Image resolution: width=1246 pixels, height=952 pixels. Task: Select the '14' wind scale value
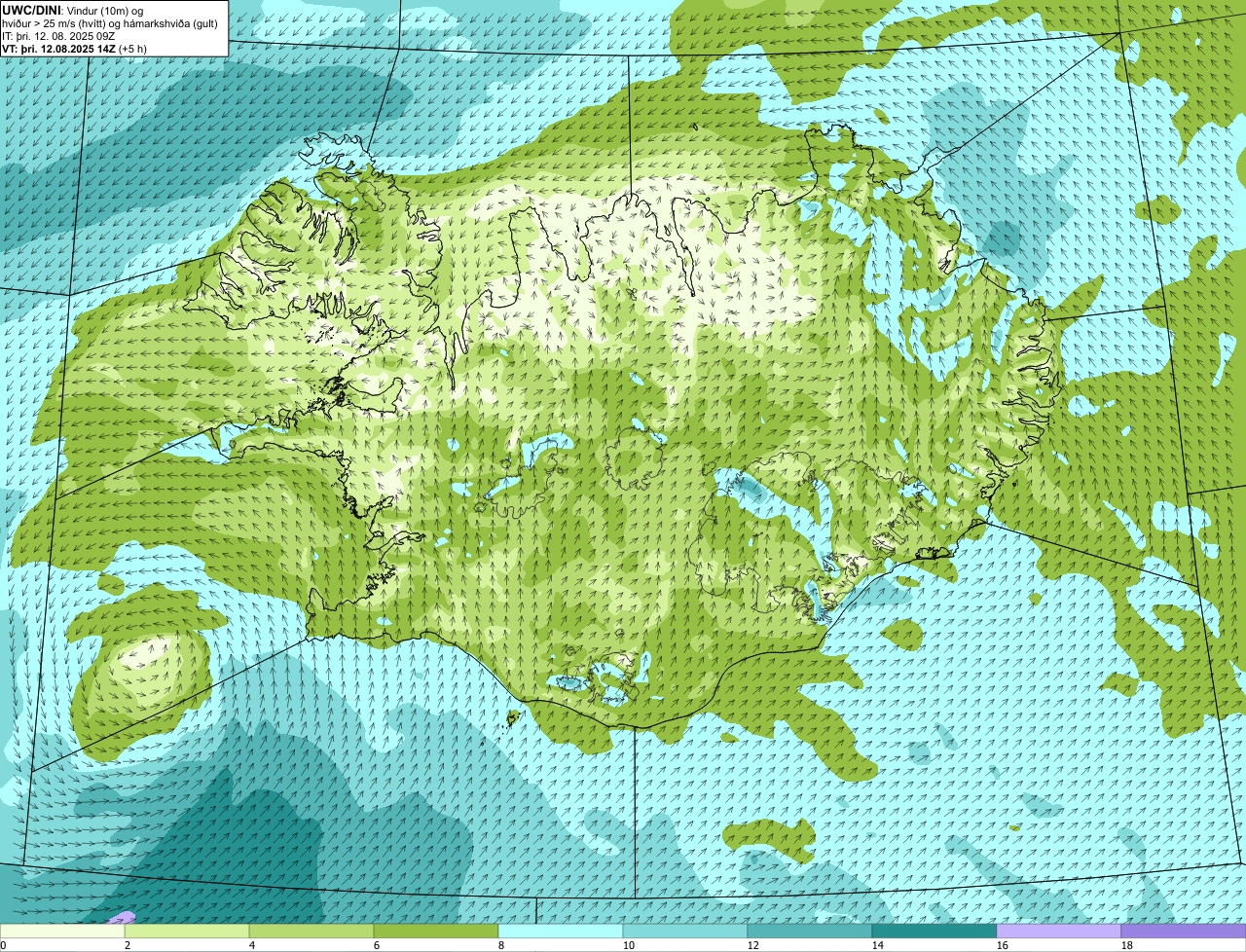878,945
